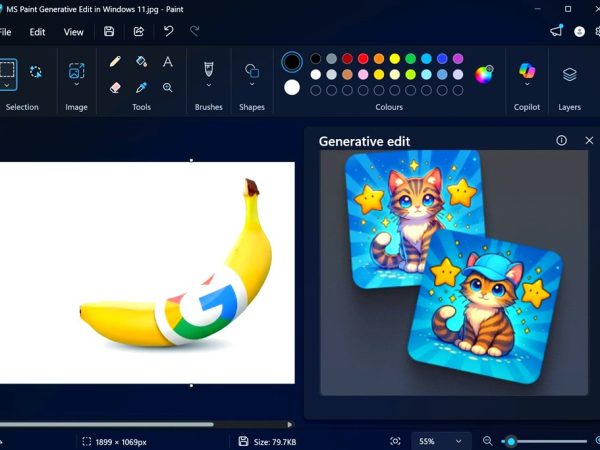Open the View menu
The height and width of the screenshot is (450, 600).
[x=73, y=32]
